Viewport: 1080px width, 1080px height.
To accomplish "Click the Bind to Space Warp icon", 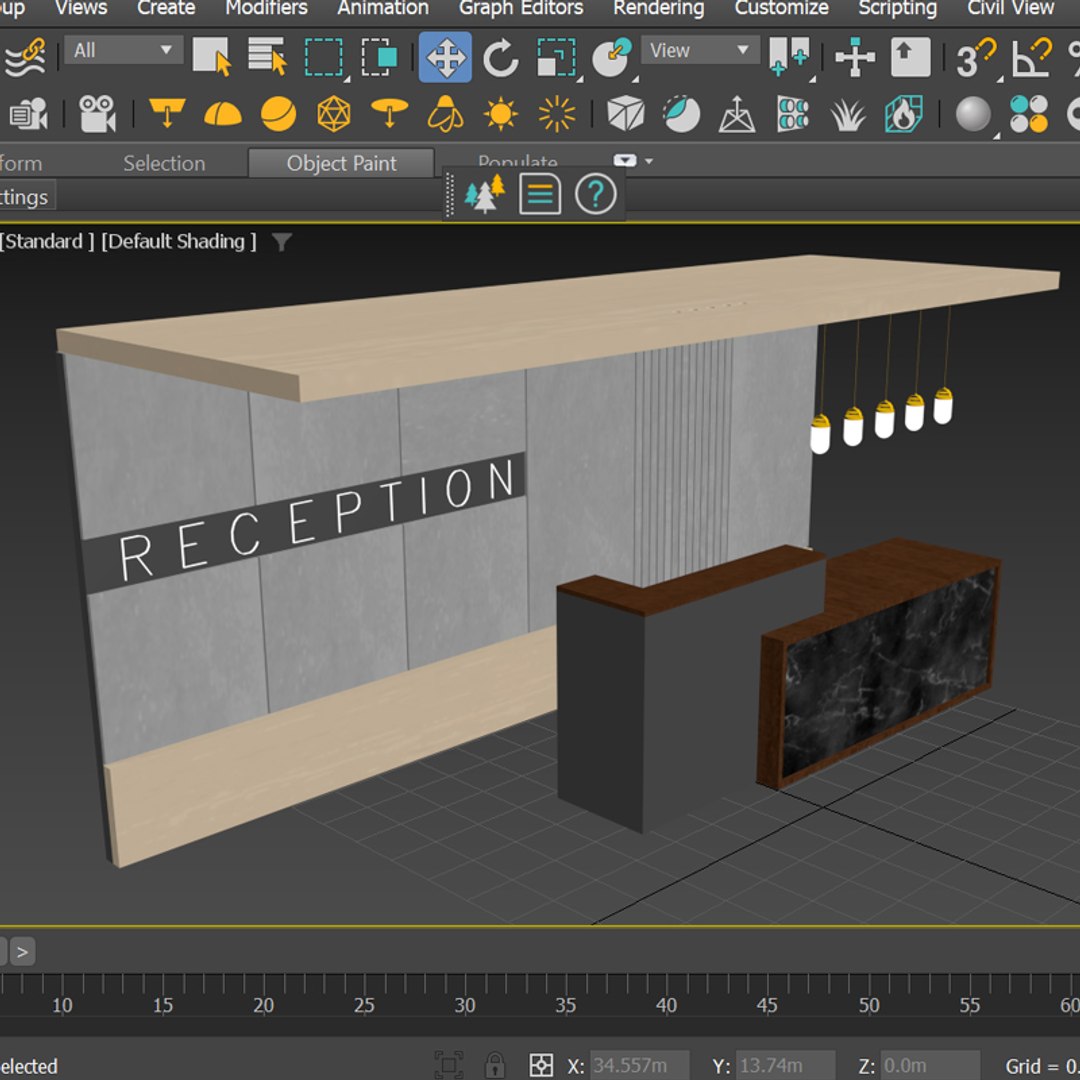I will [x=24, y=57].
